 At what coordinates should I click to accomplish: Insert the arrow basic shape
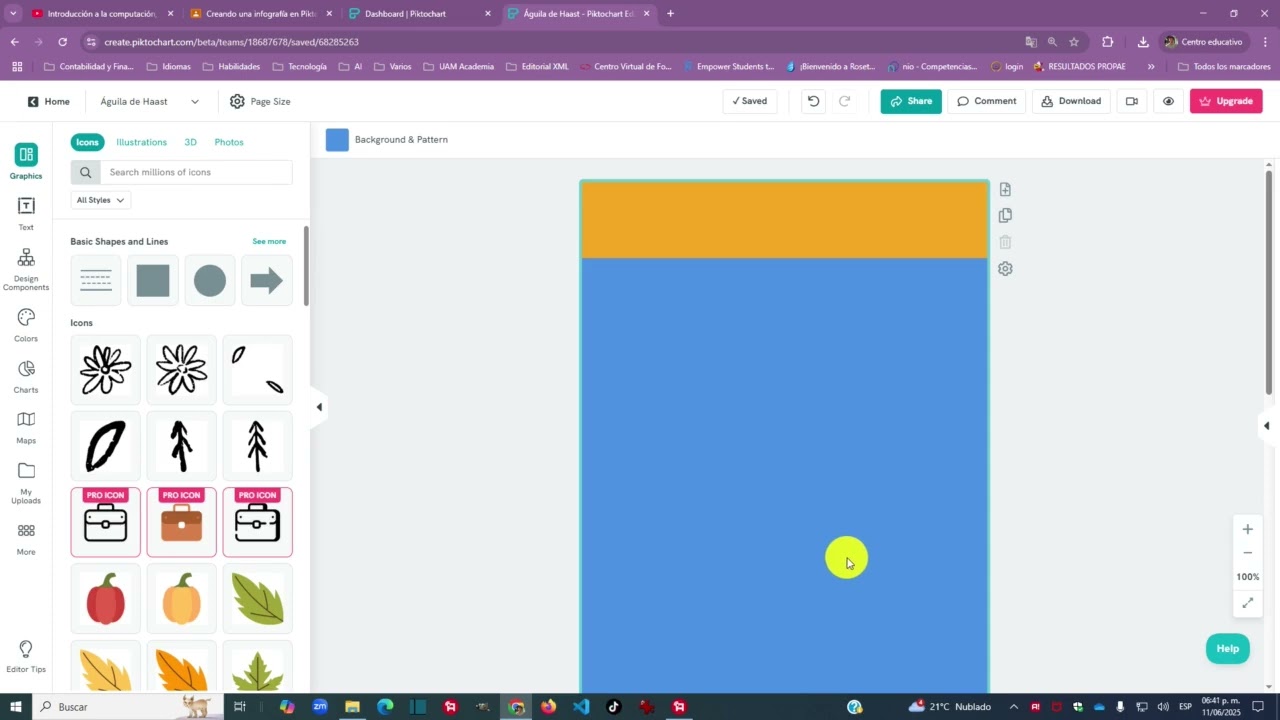(x=267, y=281)
